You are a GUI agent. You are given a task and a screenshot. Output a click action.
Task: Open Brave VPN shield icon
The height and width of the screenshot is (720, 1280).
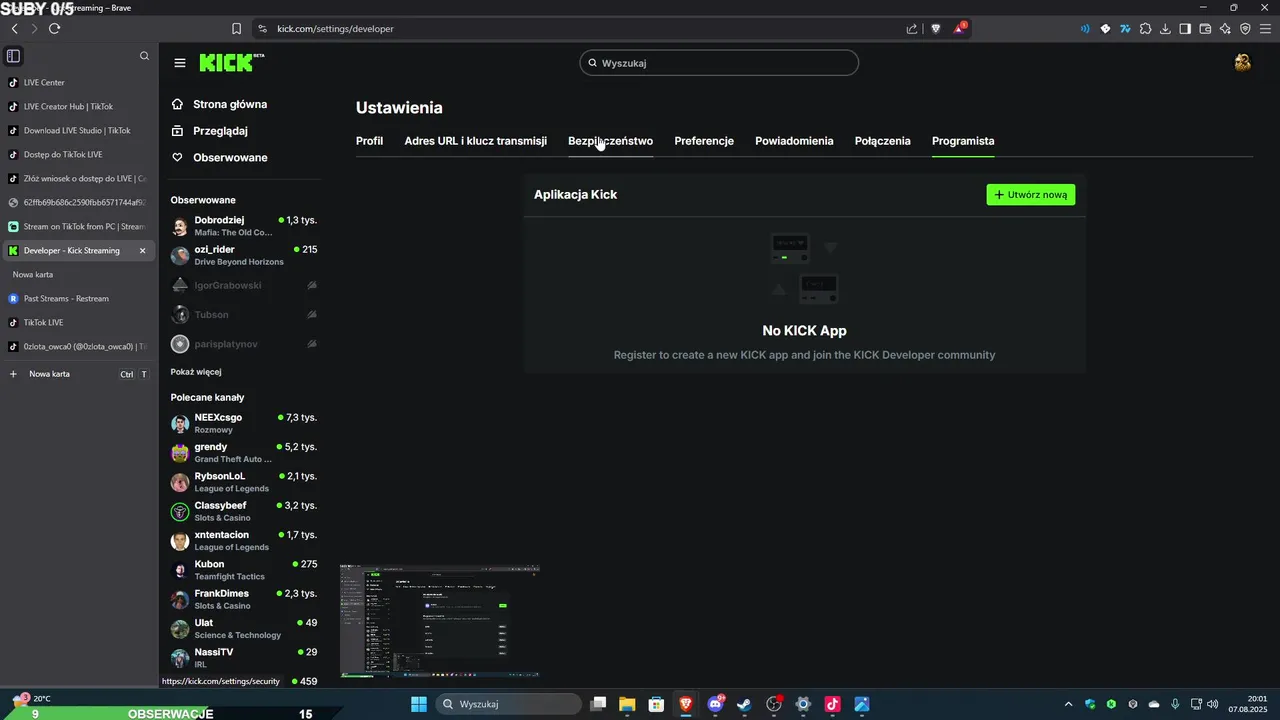(1245, 29)
